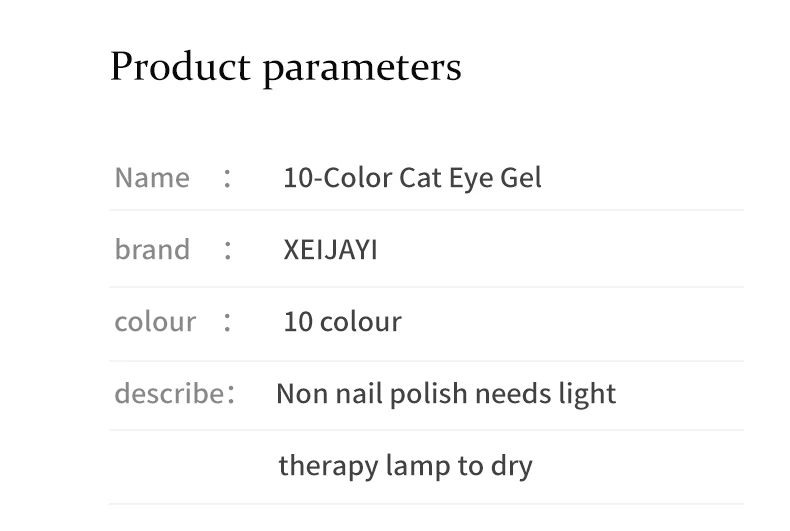This screenshot has height=531, width=790.
Task: Click the word lamp in description
Action: (x=418, y=467)
